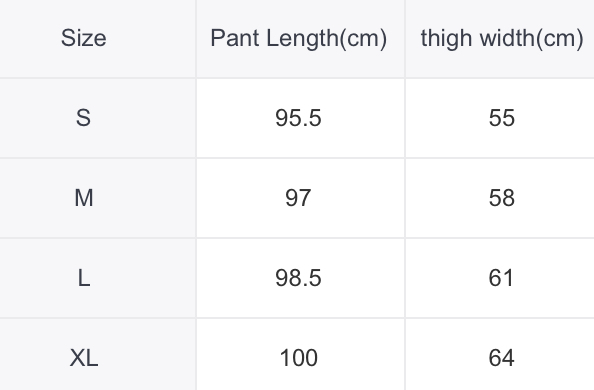Click the 97 pant length cell
Image resolution: width=594 pixels, height=390 pixels.
click(x=300, y=198)
